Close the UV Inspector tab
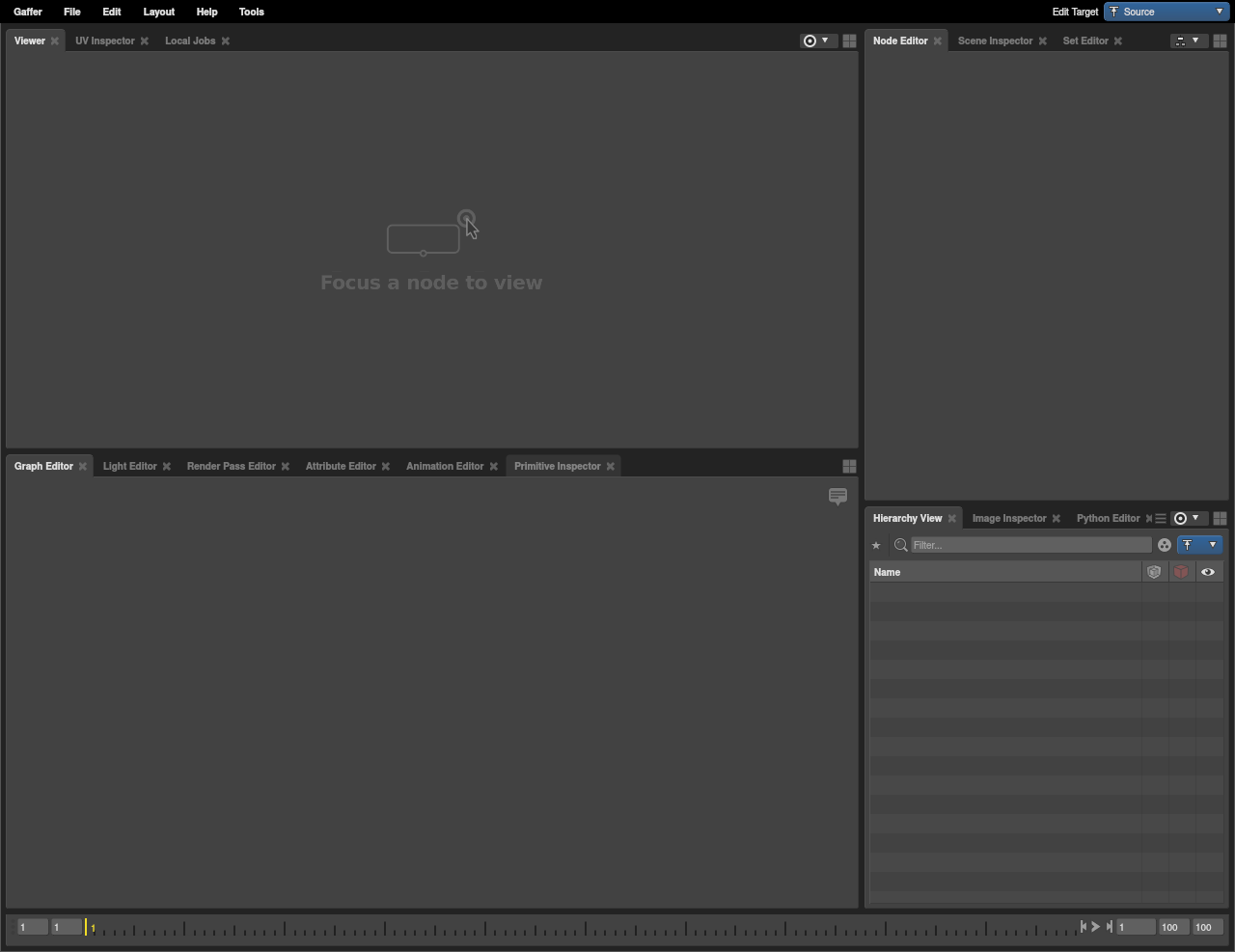The image size is (1235, 952). pos(145,41)
